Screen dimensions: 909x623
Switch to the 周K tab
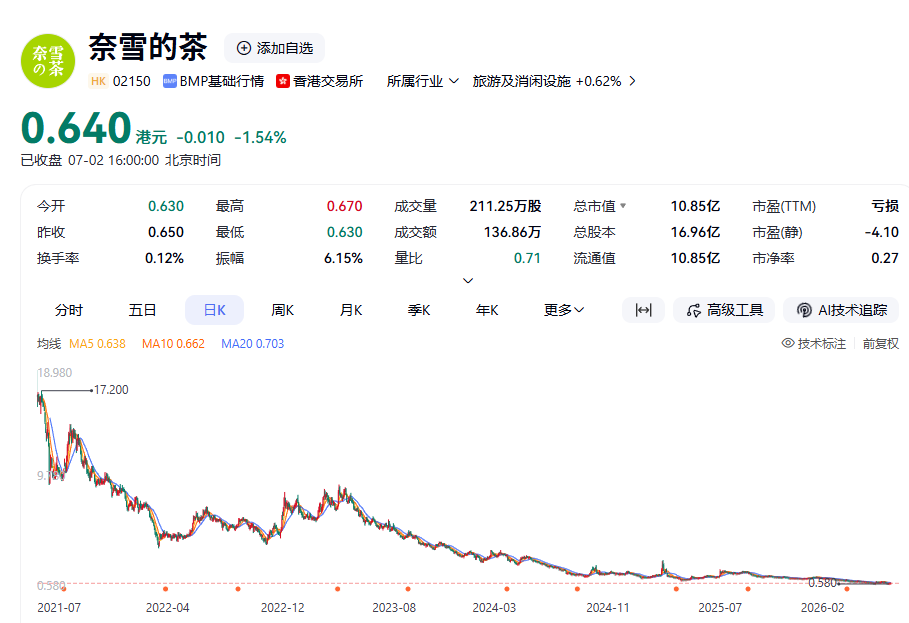point(282,310)
